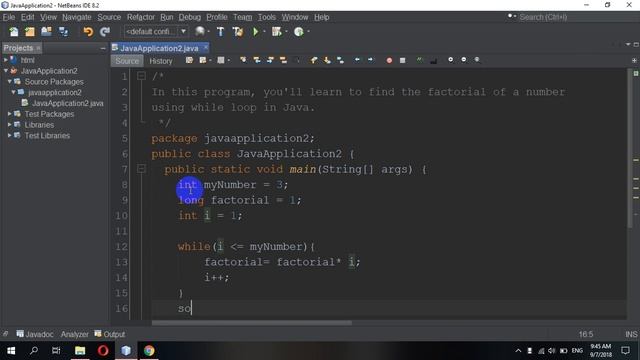640x360 pixels.
Task: Go to next bookmark icon
Action: (327, 60)
